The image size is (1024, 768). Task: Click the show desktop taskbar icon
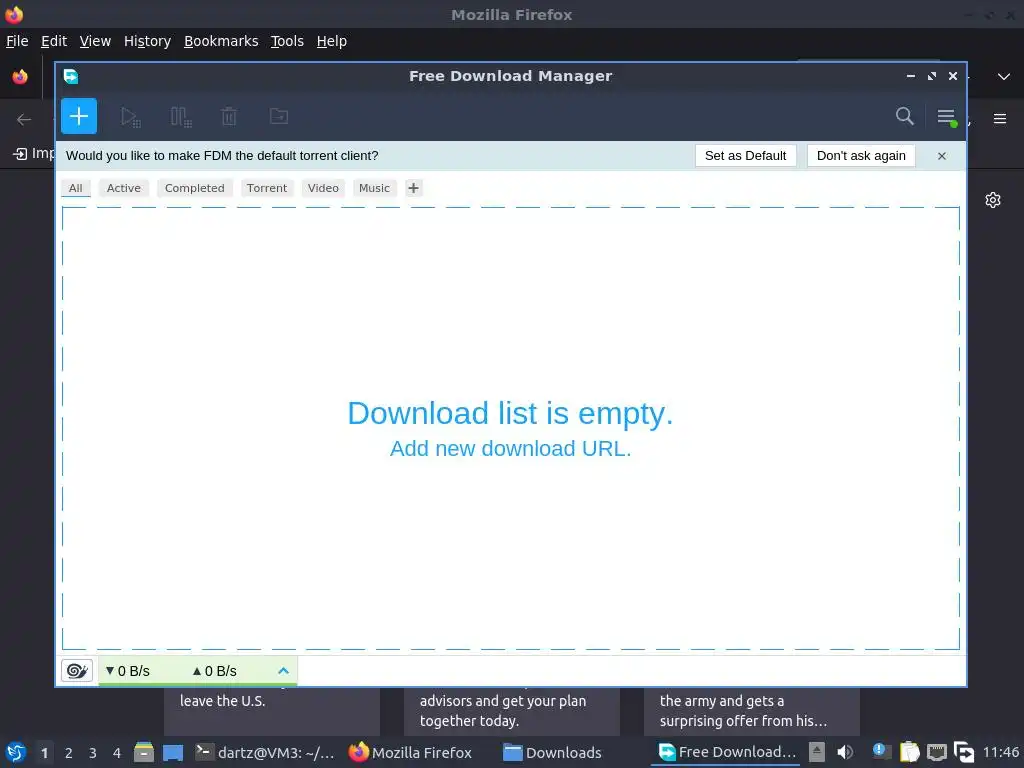(x=173, y=753)
